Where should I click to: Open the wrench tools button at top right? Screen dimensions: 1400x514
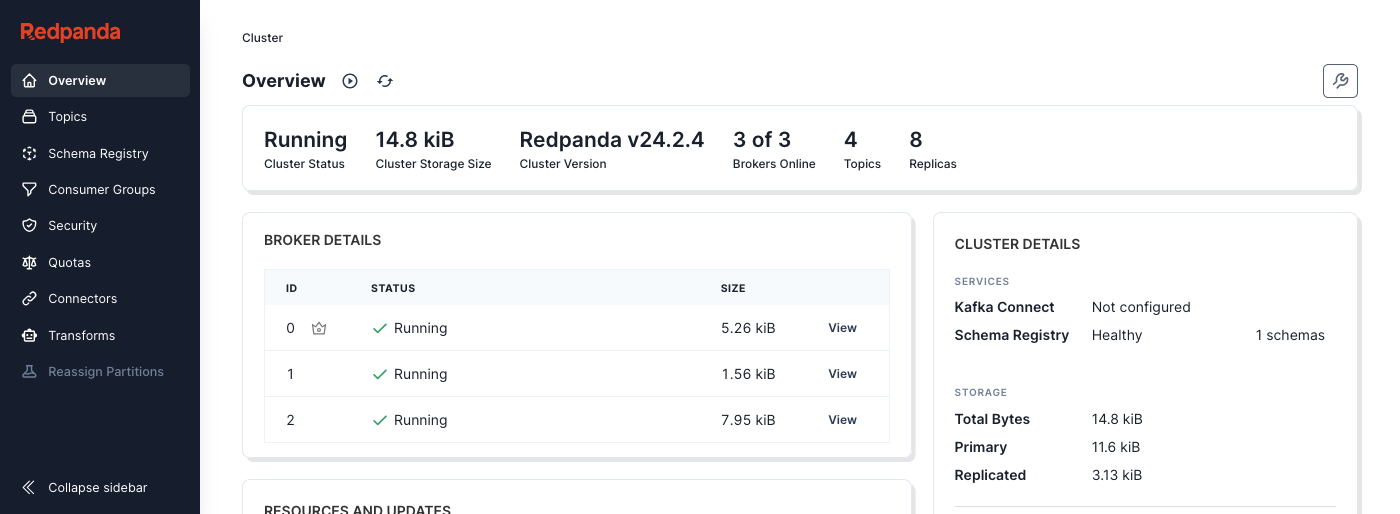click(x=1340, y=81)
